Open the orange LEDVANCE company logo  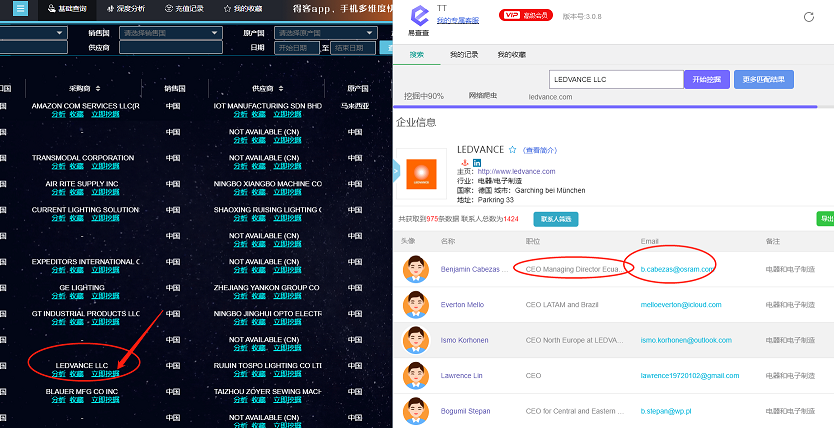pos(421,174)
